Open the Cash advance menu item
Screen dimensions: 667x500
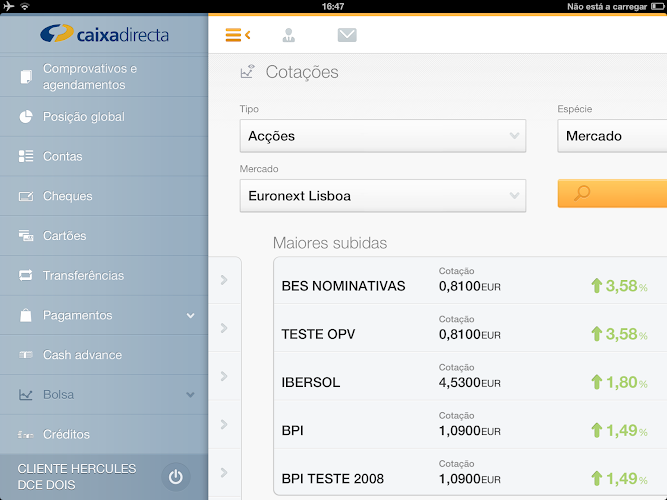(x=104, y=355)
